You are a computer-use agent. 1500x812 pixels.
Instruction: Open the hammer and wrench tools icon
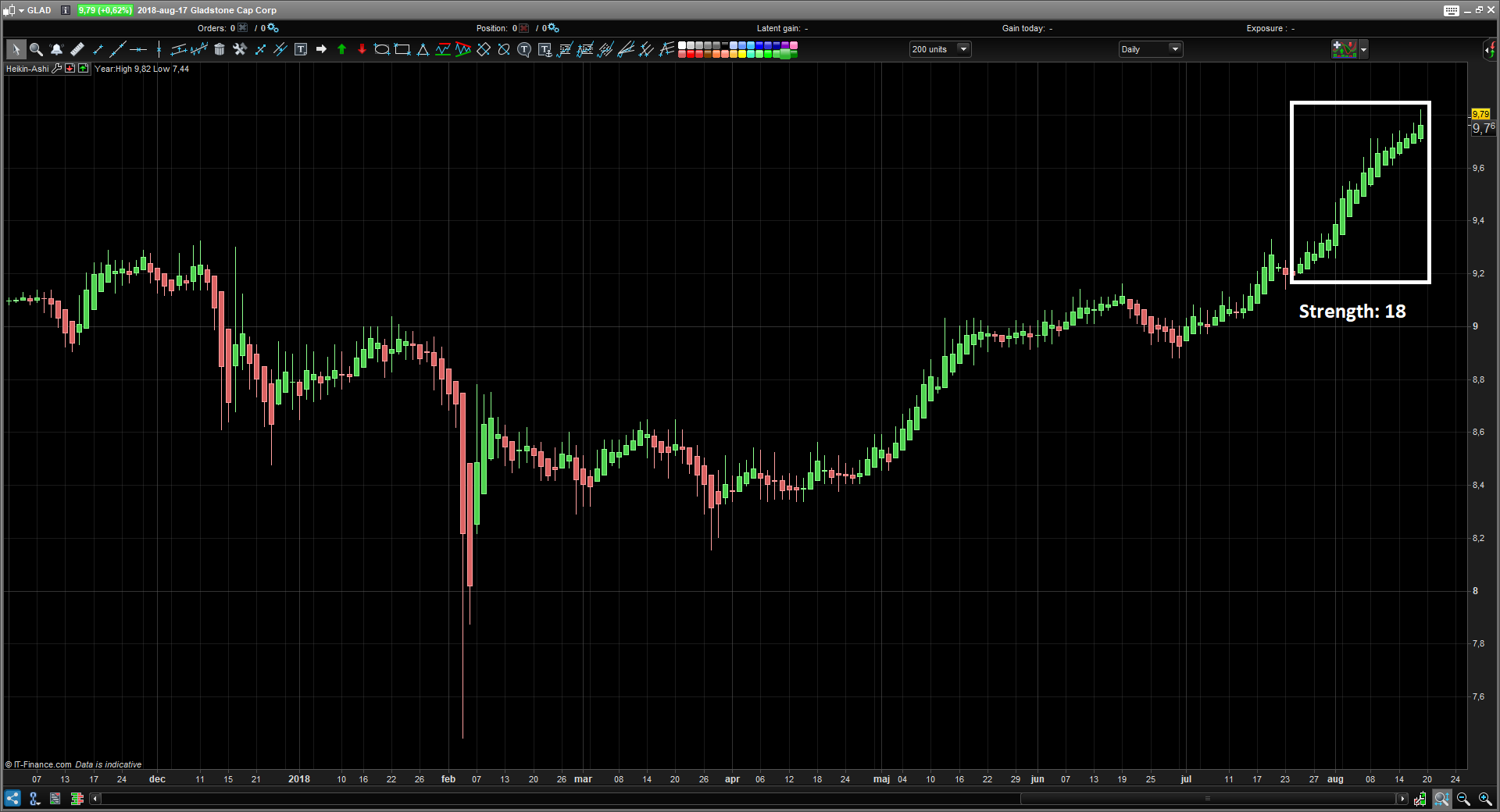point(240,49)
